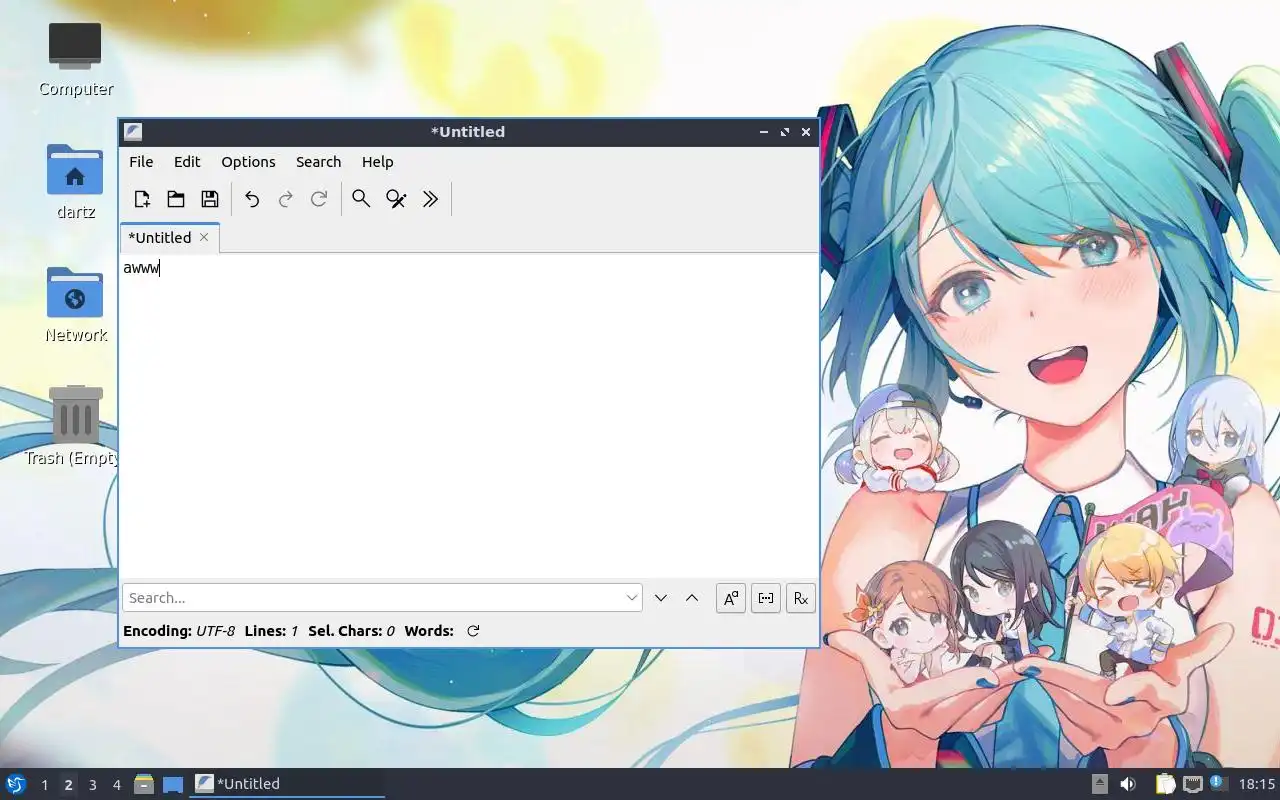Click the Redo arrow icon
The height and width of the screenshot is (800, 1280).
coord(285,199)
